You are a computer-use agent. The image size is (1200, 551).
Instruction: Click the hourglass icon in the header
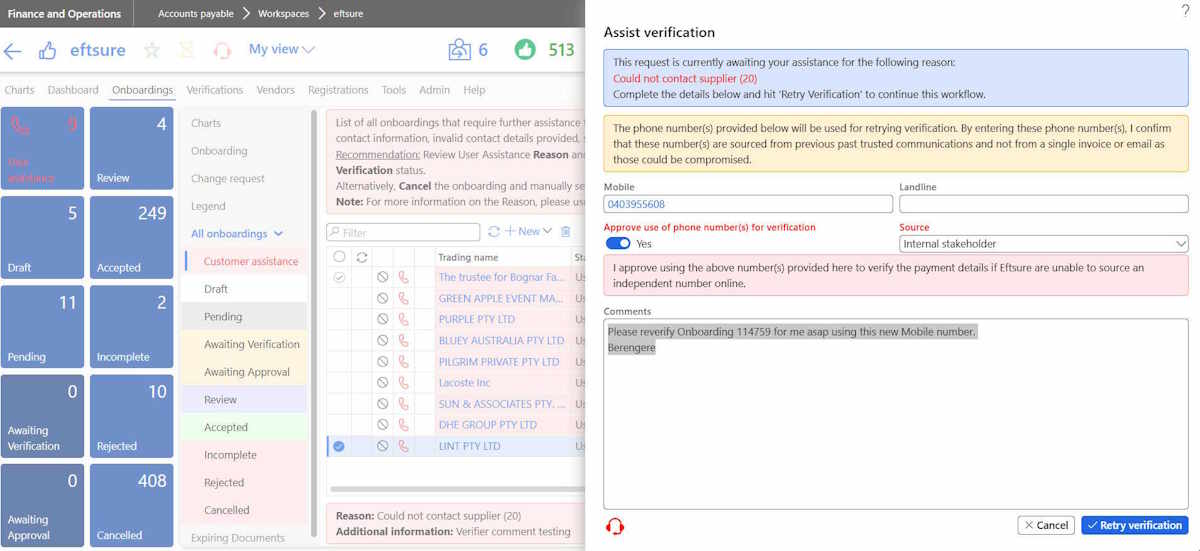pos(187,50)
